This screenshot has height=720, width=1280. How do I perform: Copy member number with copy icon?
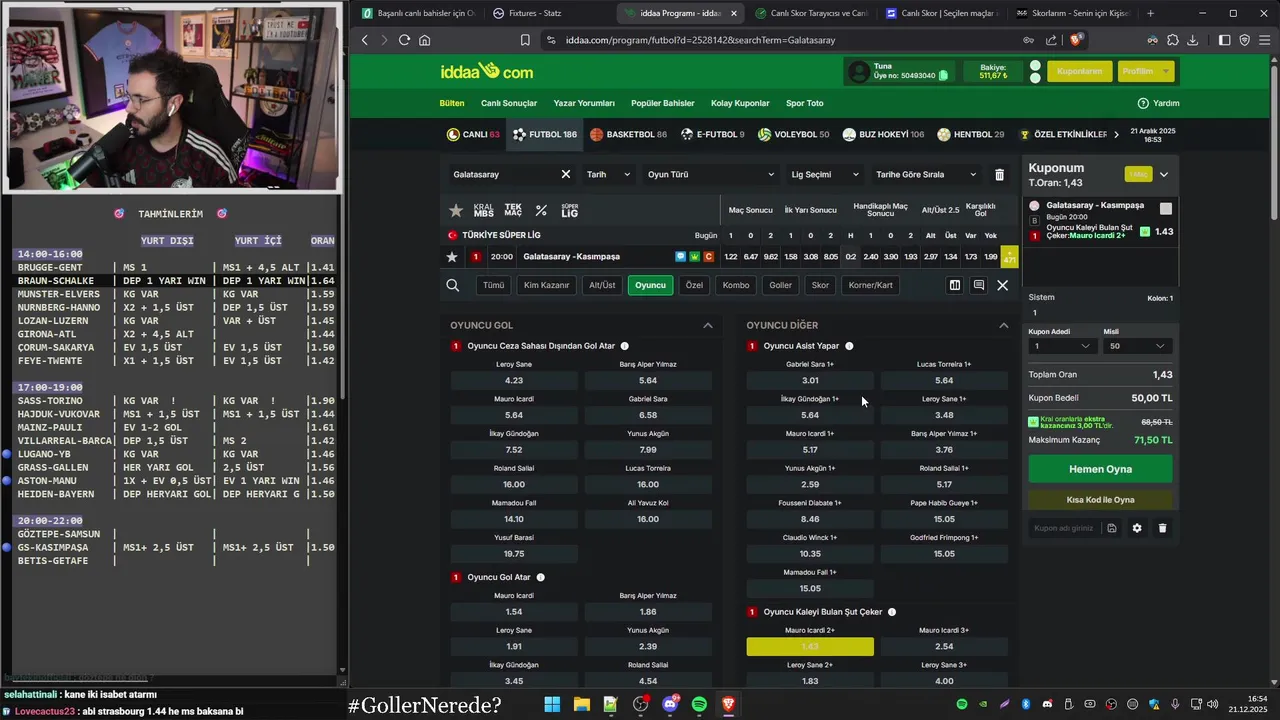tap(943, 76)
